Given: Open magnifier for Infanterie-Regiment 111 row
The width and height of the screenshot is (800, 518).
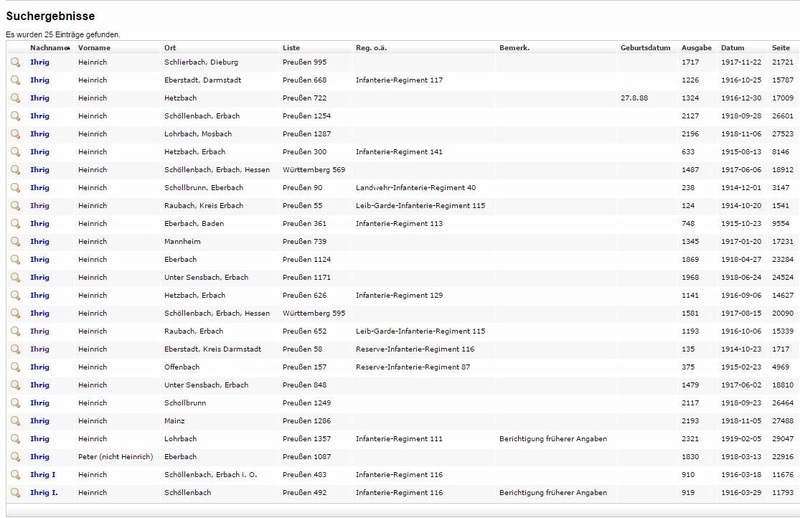Looking at the screenshot, I should click(15, 439).
